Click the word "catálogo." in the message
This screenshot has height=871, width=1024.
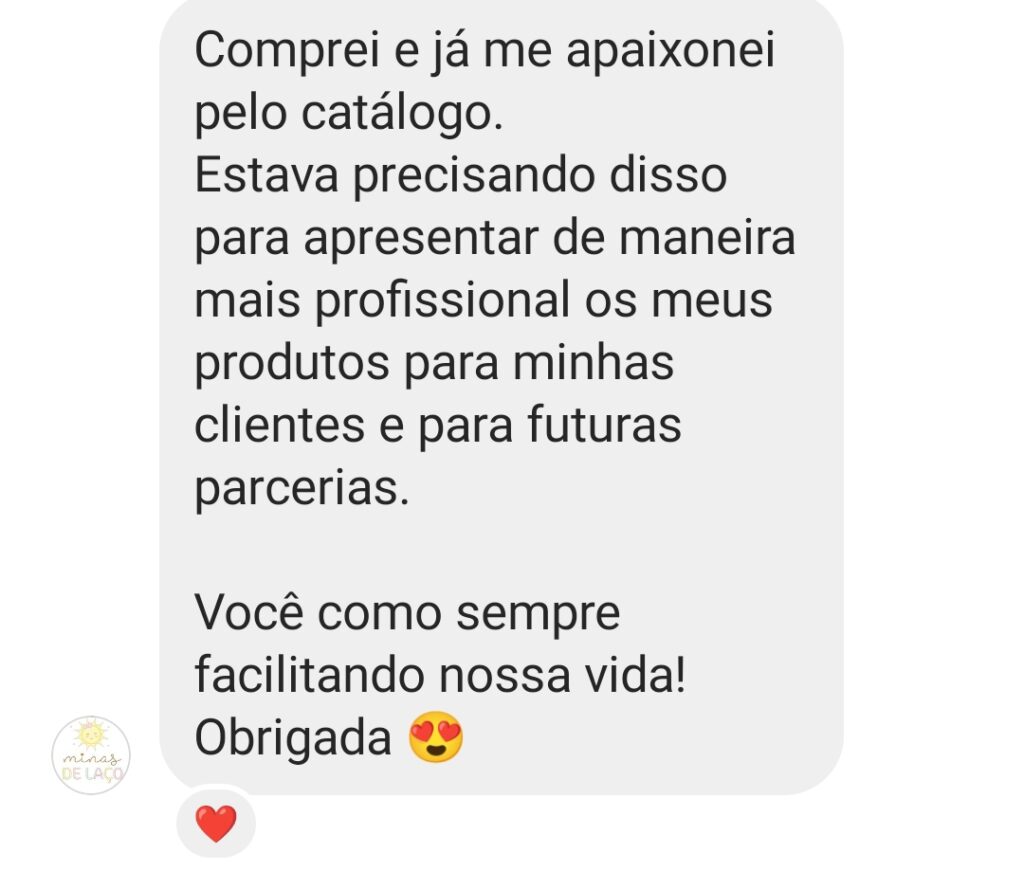[x=402, y=113]
